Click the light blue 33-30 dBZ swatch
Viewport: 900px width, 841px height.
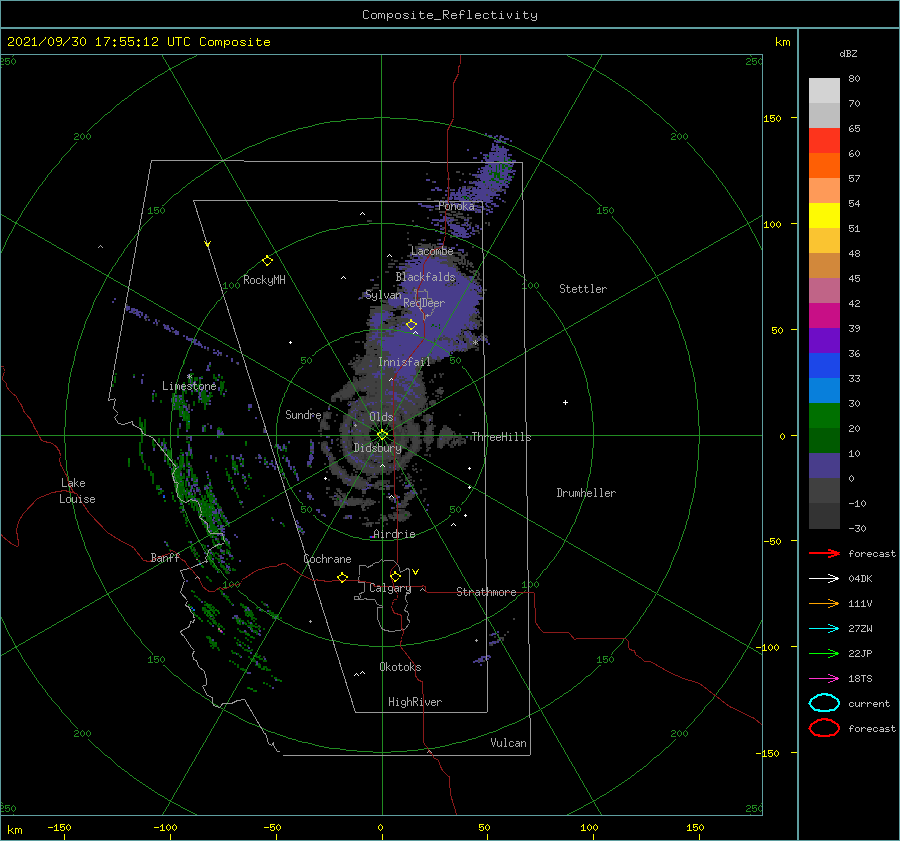pos(824,391)
